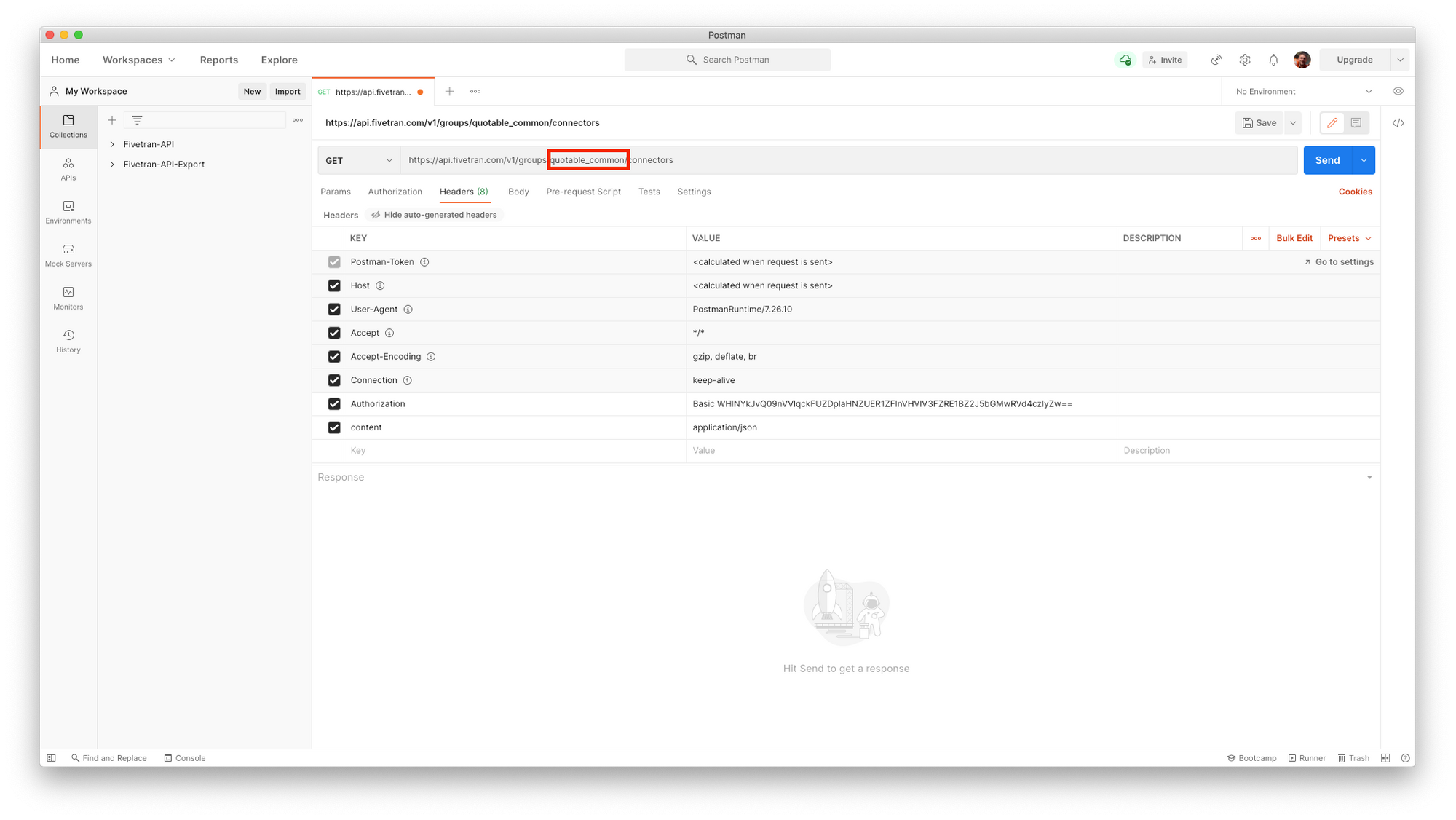The image size is (1456, 820).
Task: Switch to the Tests tab
Action: point(649,192)
